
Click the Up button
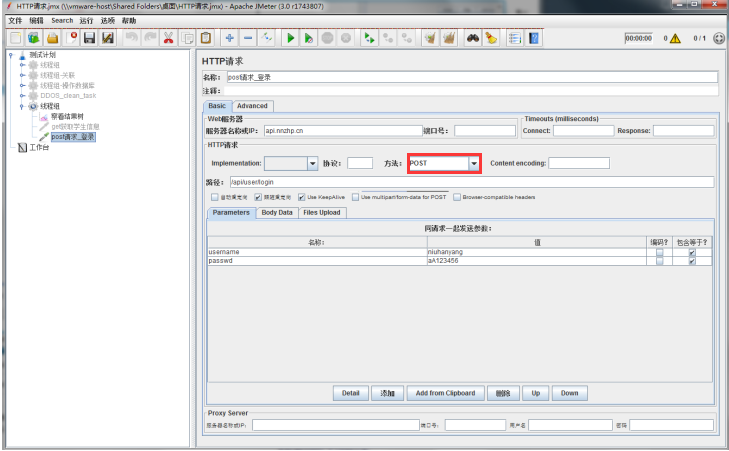(536, 393)
